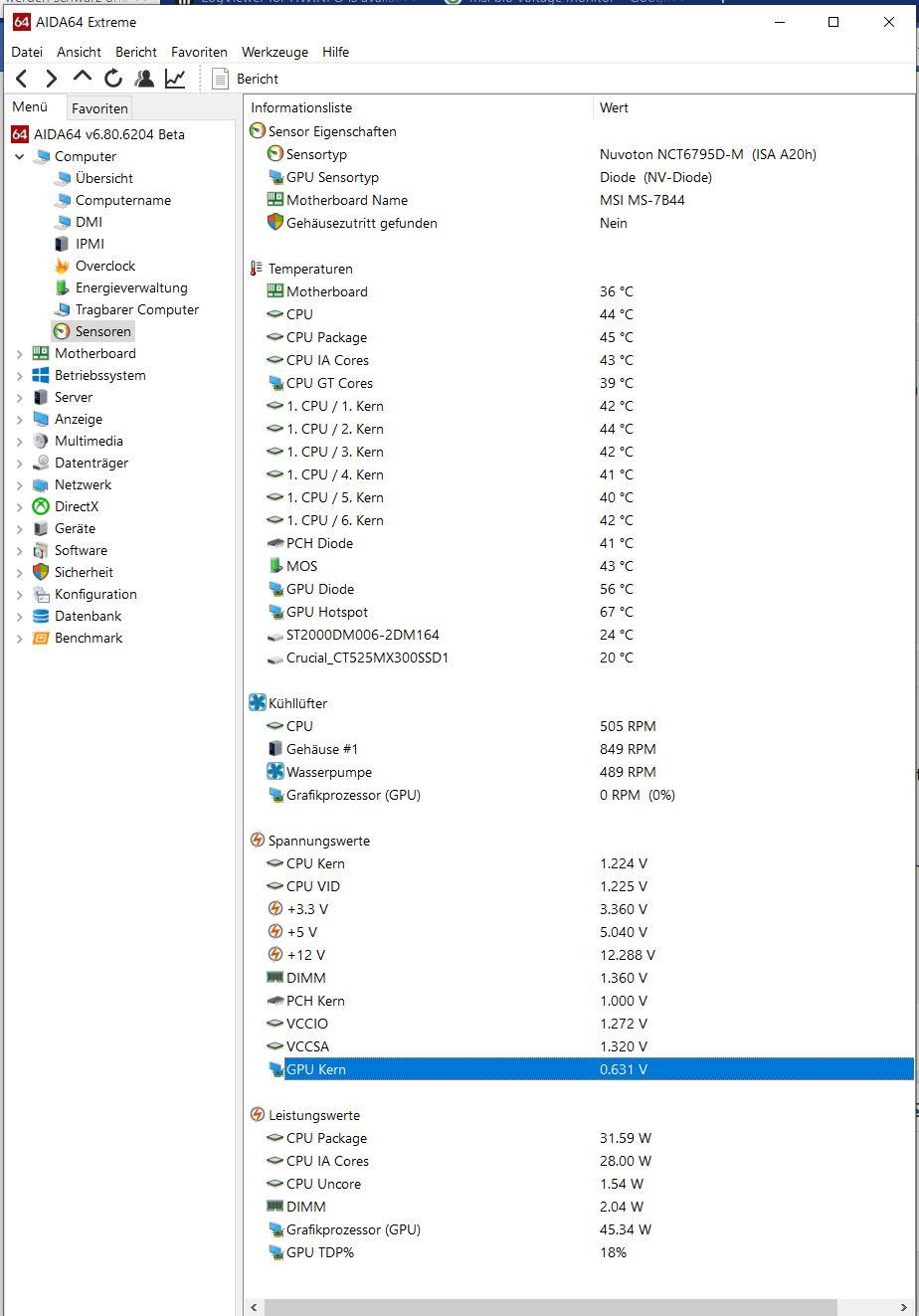Open the Bericht menu
This screenshot has height=1316, width=919.
[136, 52]
